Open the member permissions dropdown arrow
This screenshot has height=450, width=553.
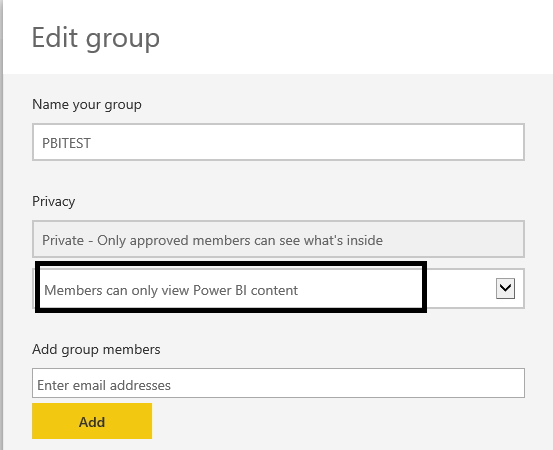click(505, 288)
